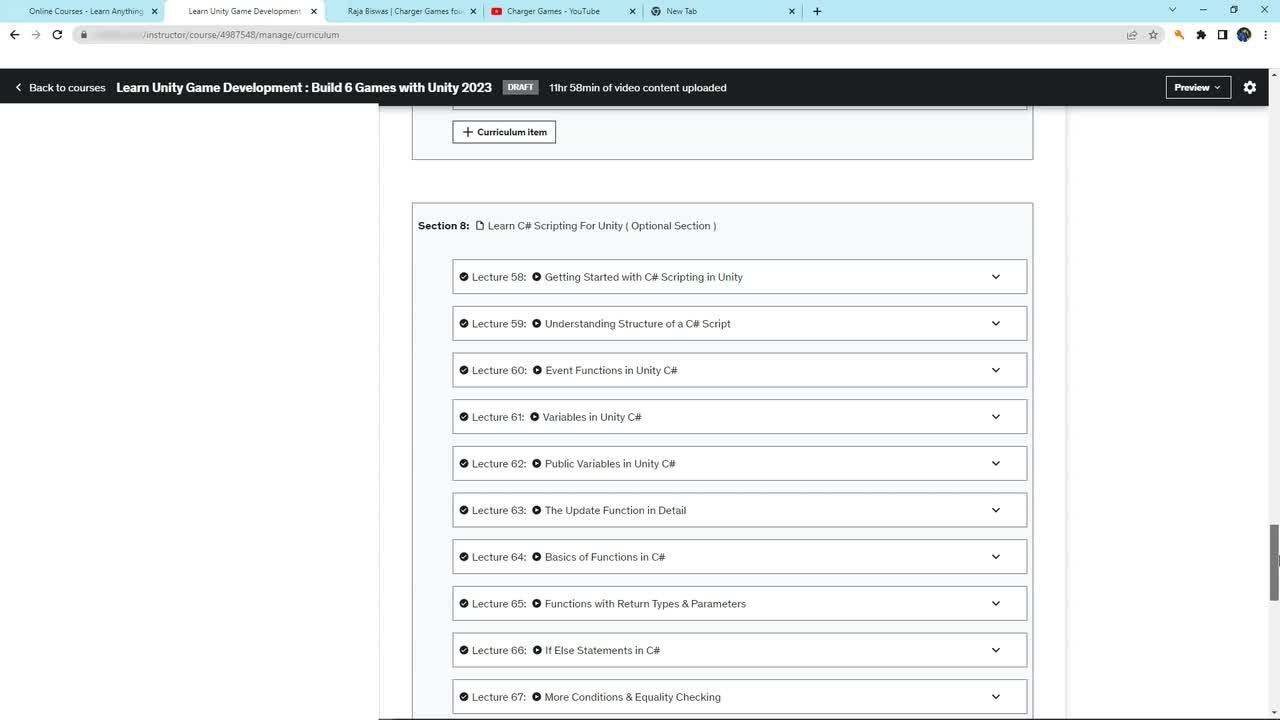
Task: Click the '11hr 58min of video content uploaded' text
Action: click(x=638, y=87)
